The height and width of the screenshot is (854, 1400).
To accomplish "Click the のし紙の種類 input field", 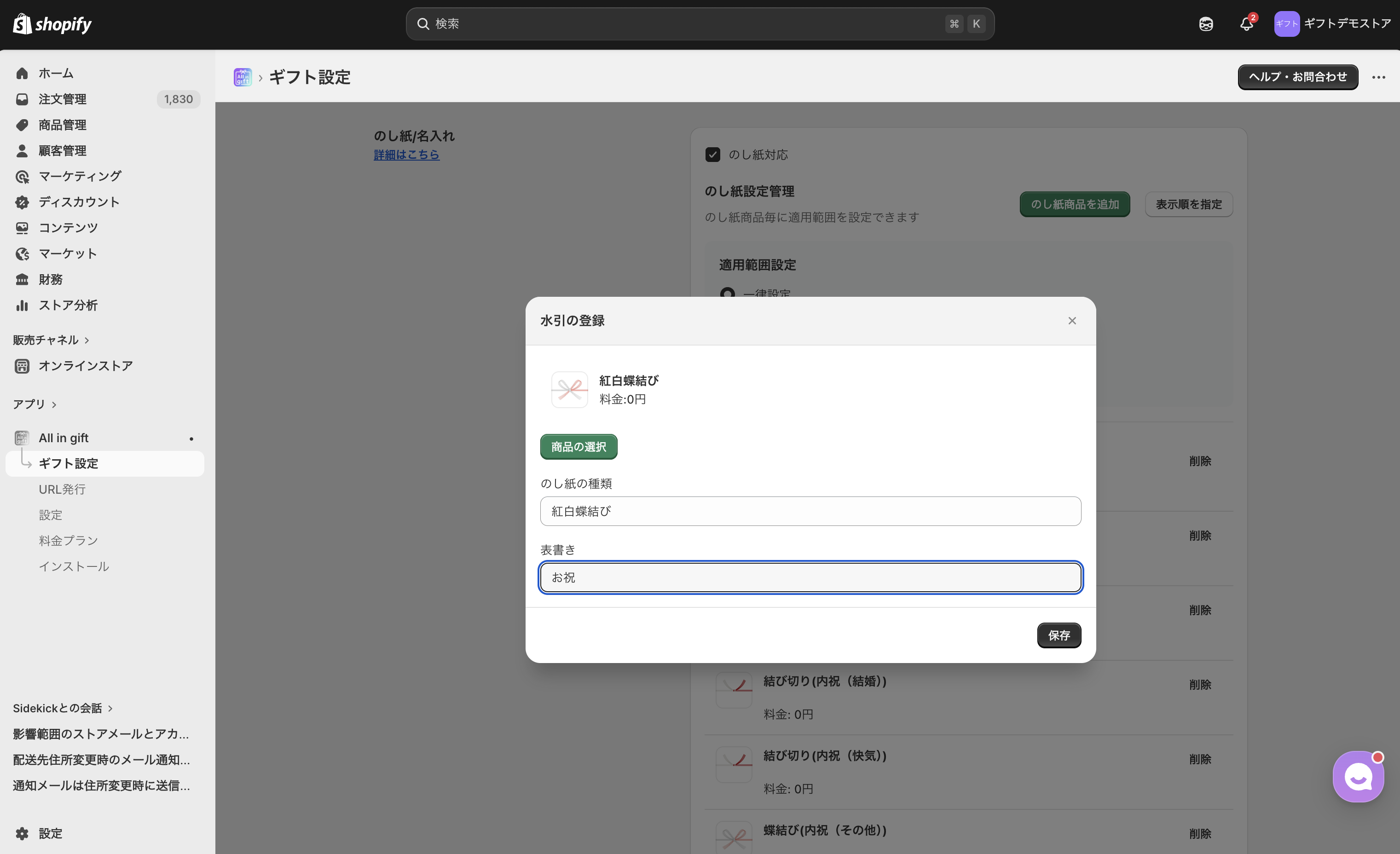I will tap(810, 511).
